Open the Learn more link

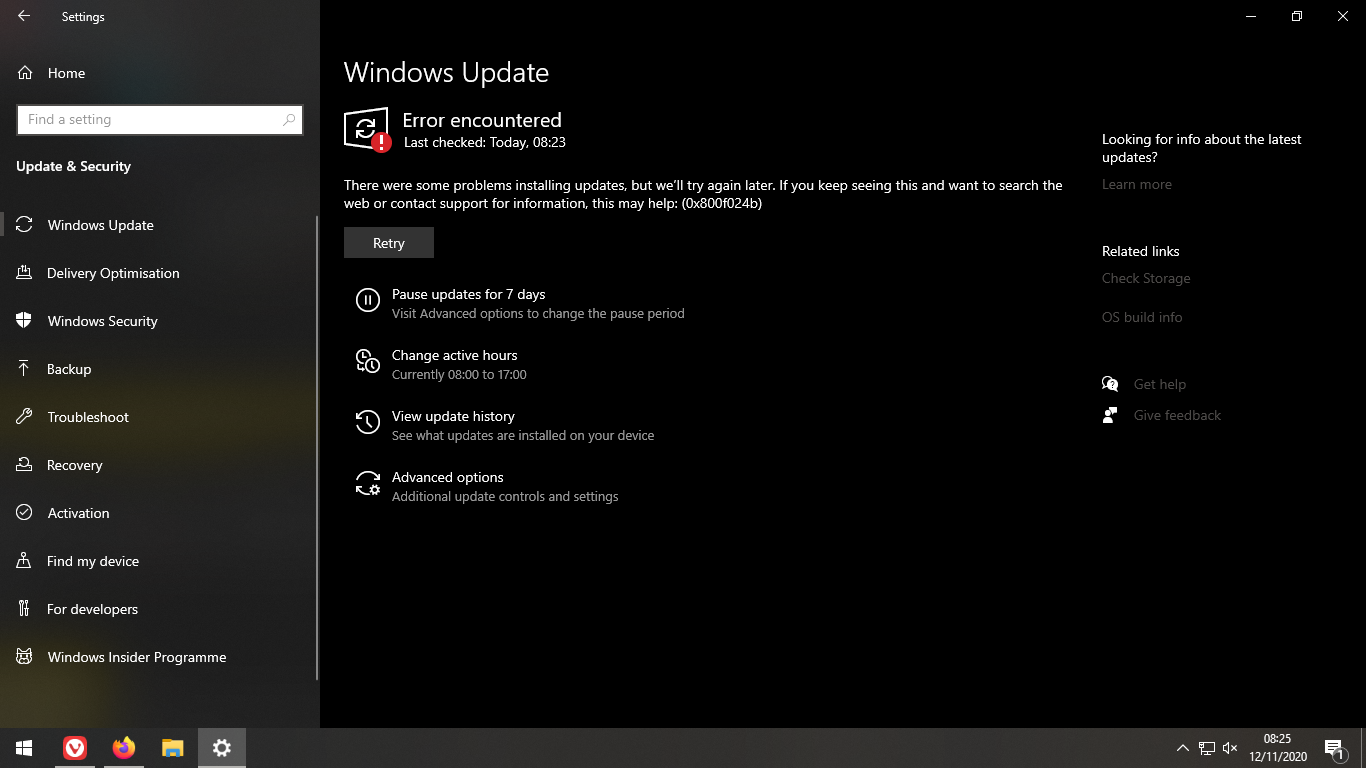tap(1136, 184)
